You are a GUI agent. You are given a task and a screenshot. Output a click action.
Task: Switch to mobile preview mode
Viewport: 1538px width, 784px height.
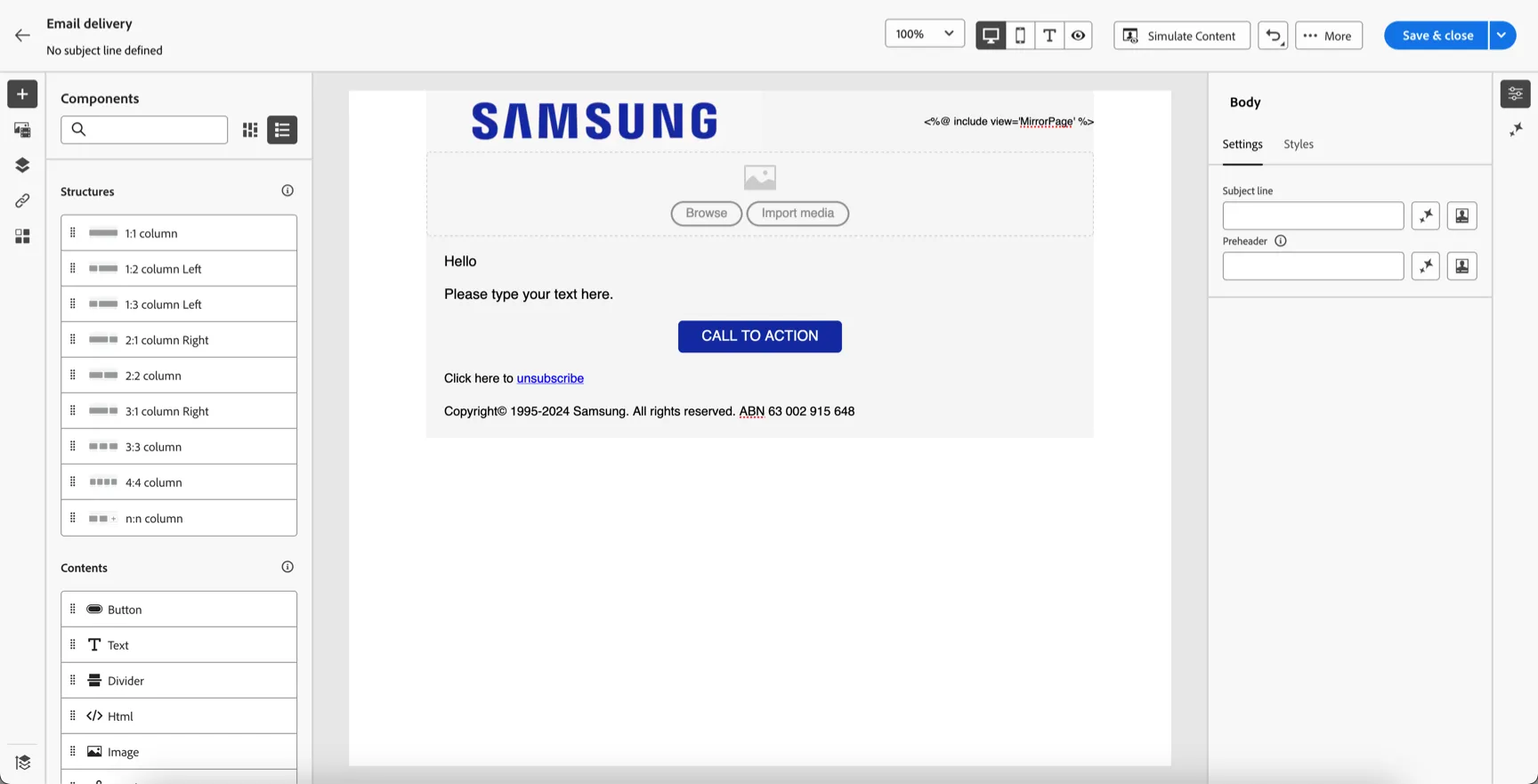[1020, 36]
